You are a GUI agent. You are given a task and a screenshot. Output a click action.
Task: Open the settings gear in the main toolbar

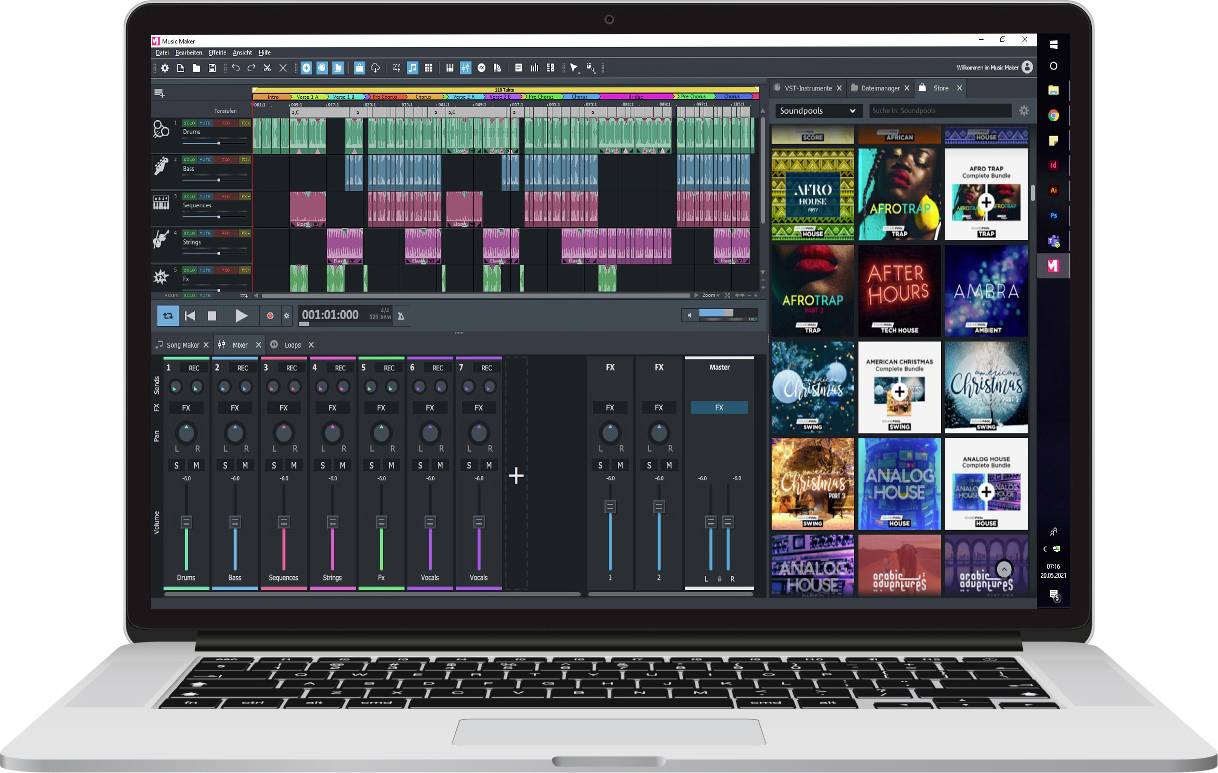coord(165,68)
